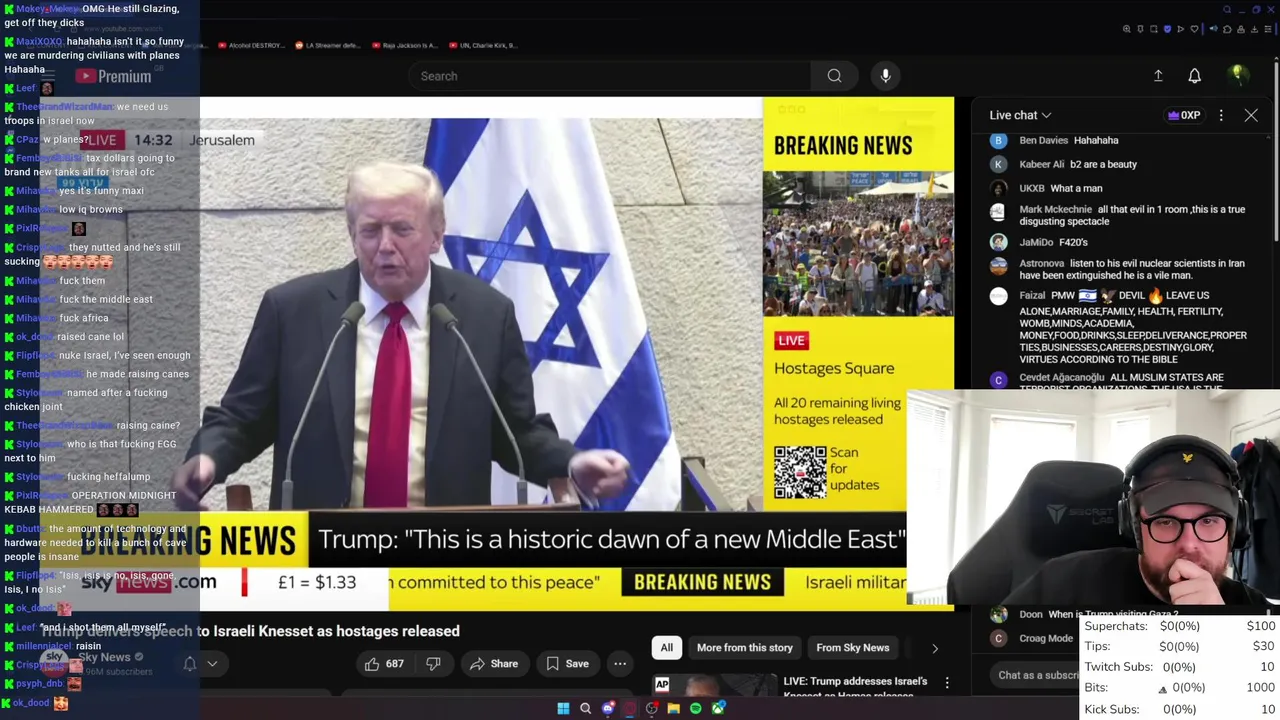Open browser downloads icon
Image resolution: width=1280 pixels, height=720 pixels.
[1254, 29]
